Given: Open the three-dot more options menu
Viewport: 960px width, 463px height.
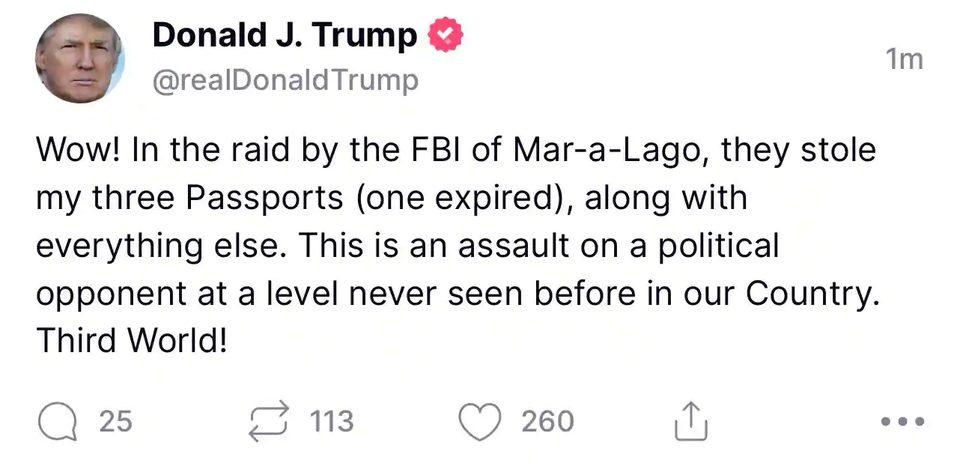Looking at the screenshot, I should 903,422.
